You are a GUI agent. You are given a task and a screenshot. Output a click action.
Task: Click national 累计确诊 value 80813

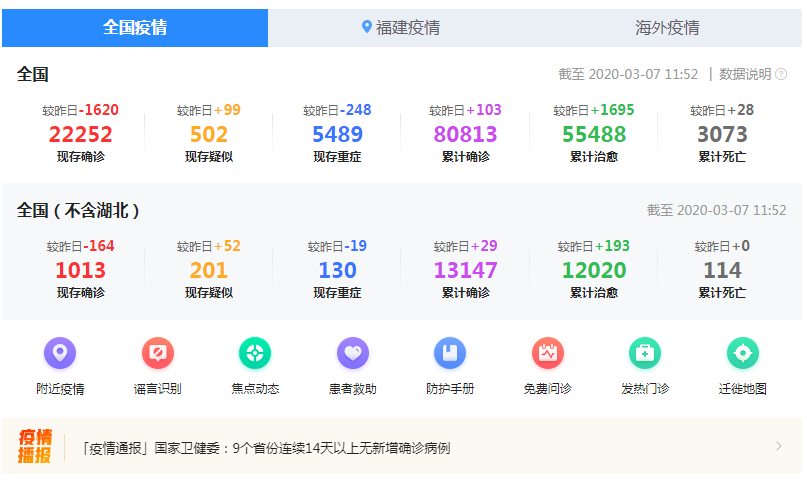pos(465,135)
